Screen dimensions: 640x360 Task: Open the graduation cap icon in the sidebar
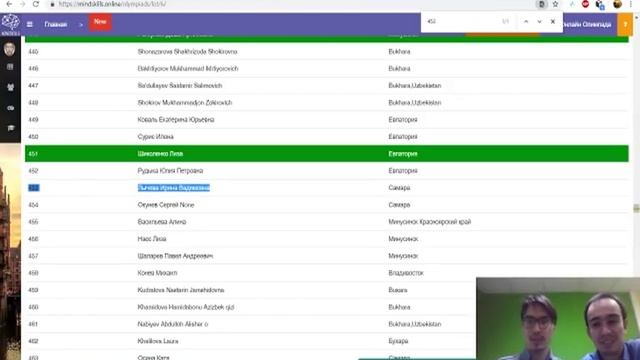(10, 128)
